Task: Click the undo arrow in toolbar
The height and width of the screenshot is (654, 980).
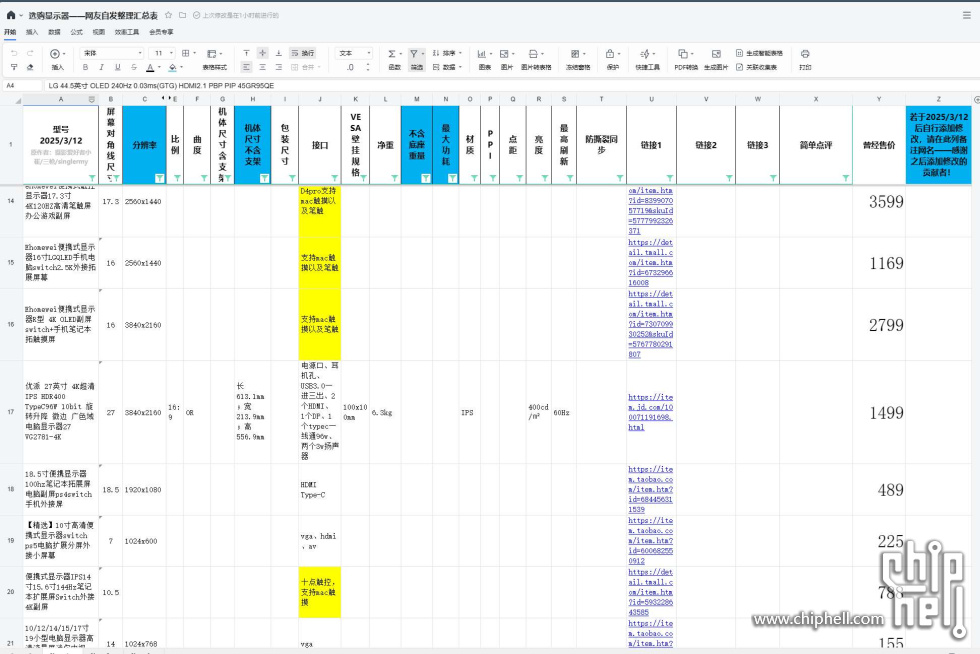Action: pos(14,54)
